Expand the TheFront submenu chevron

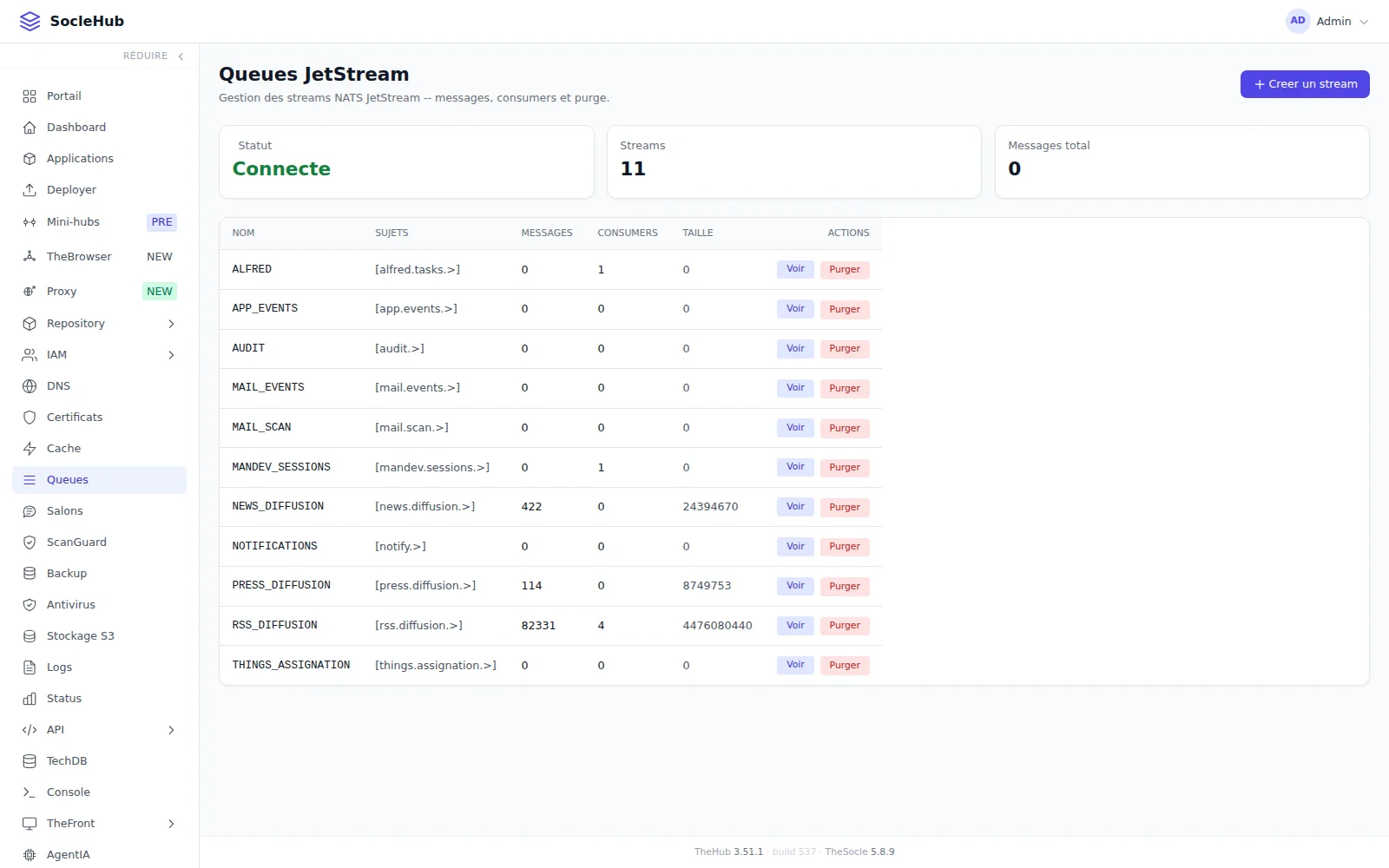click(x=171, y=824)
